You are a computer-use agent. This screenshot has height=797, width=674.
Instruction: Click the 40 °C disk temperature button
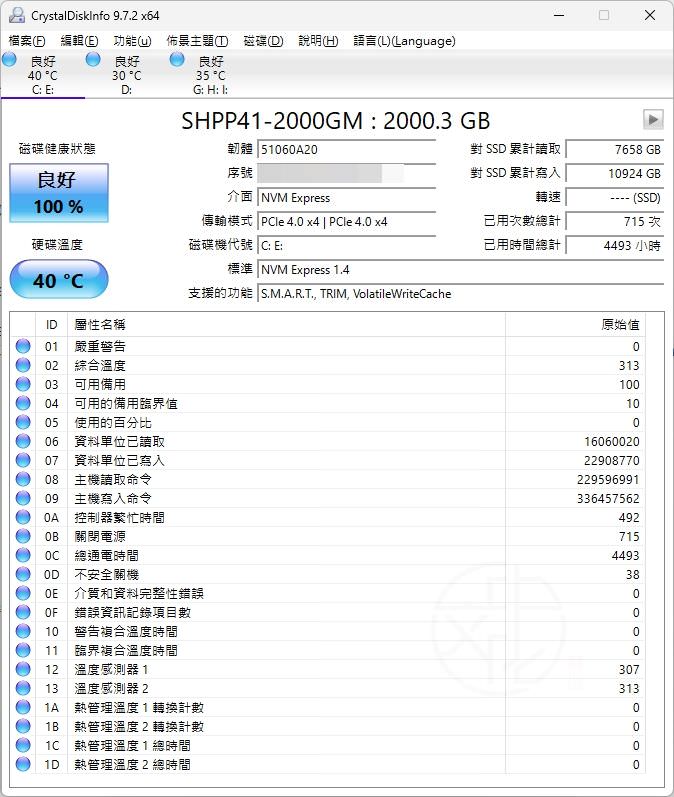(59, 279)
